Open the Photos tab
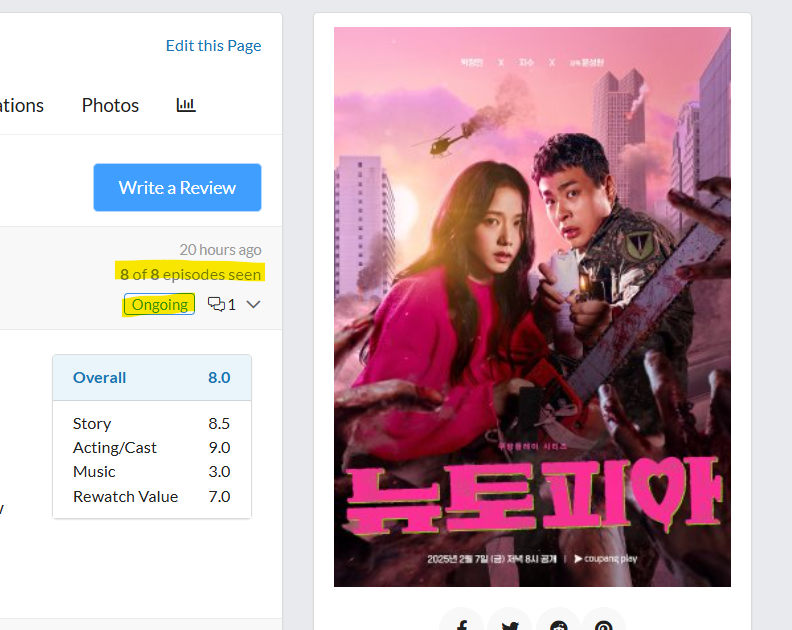792x630 pixels. pos(110,105)
